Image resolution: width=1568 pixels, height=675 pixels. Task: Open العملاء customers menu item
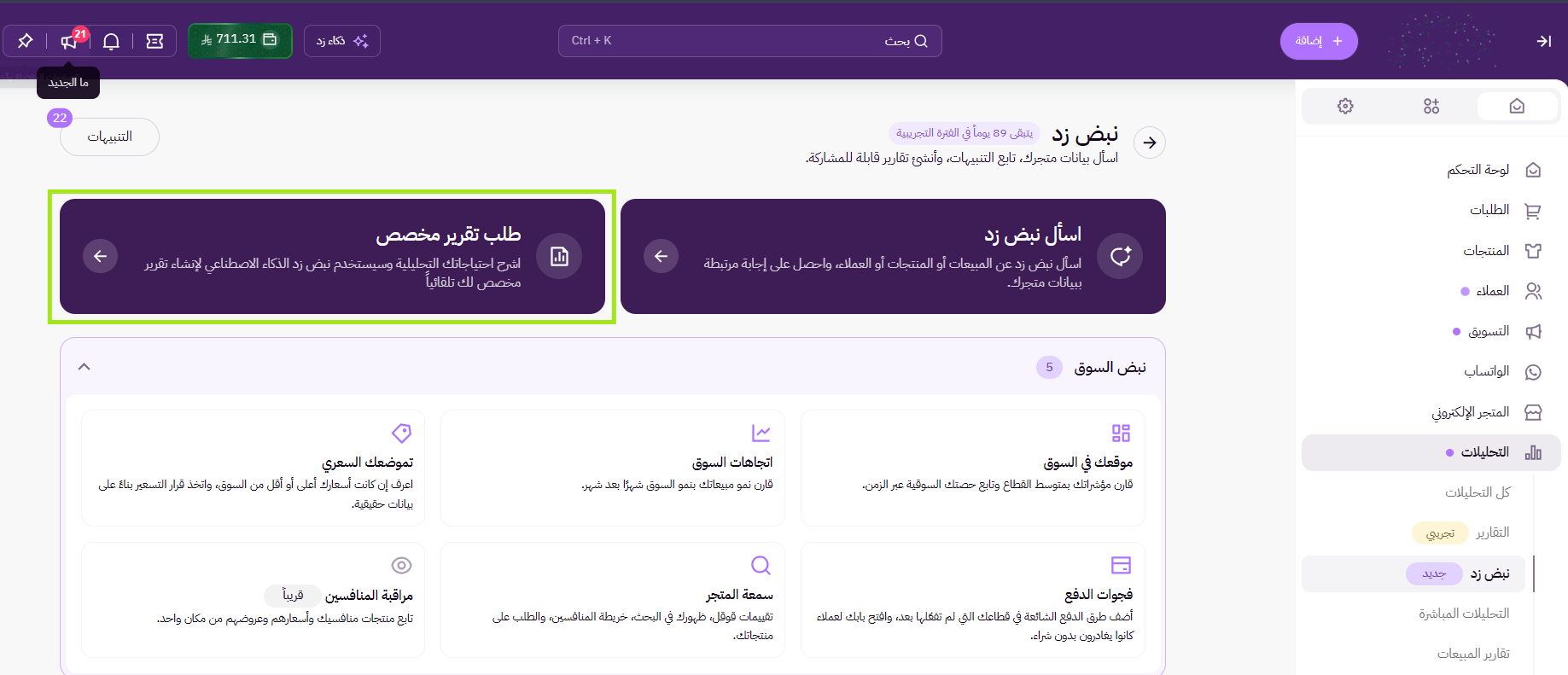click(1492, 291)
